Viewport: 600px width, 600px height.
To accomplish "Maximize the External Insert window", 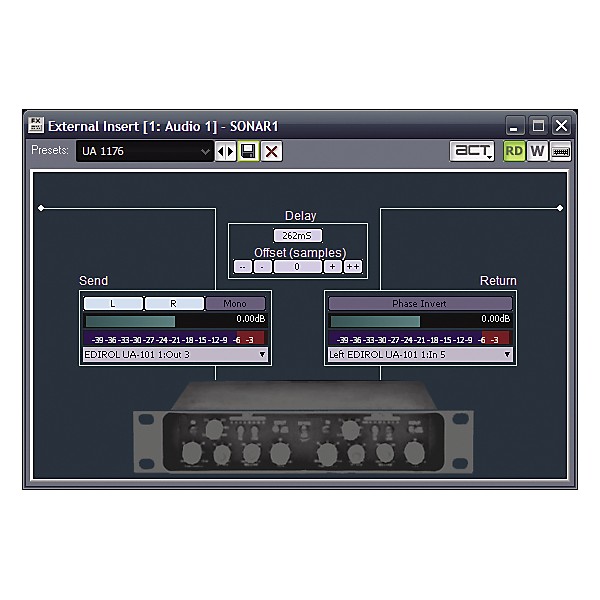I will 538,126.
